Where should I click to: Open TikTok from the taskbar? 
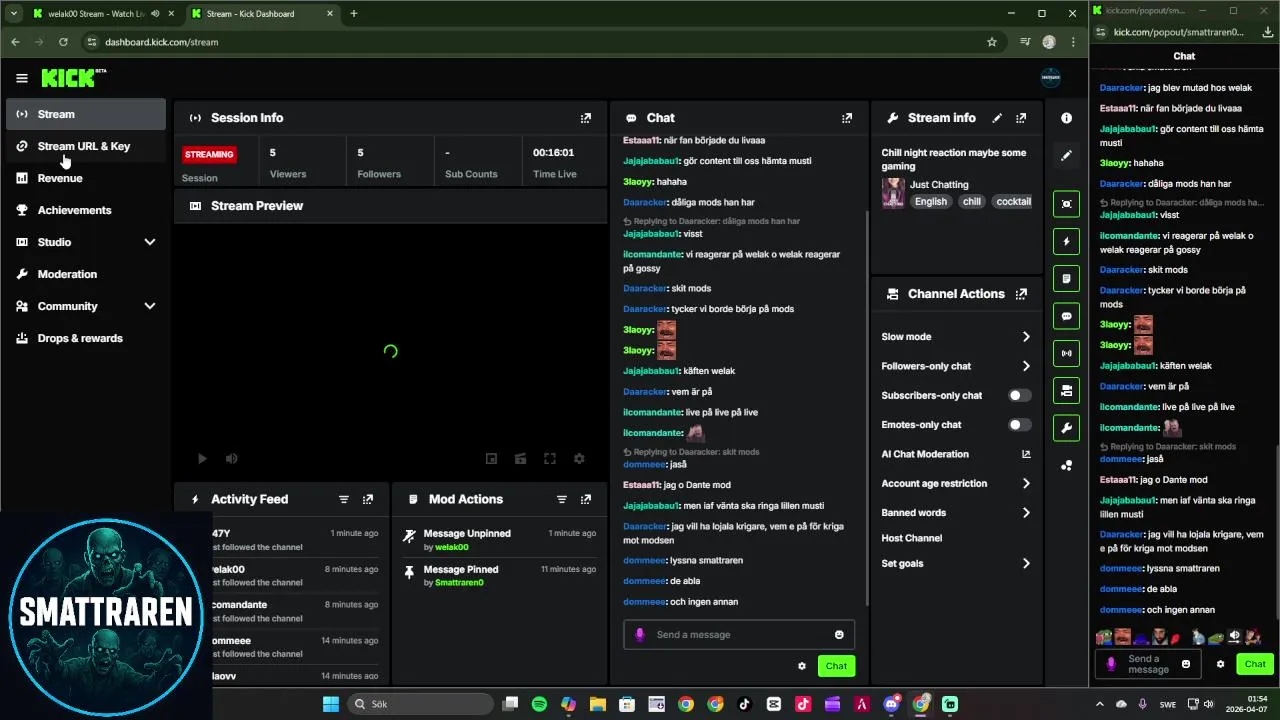tap(744, 704)
